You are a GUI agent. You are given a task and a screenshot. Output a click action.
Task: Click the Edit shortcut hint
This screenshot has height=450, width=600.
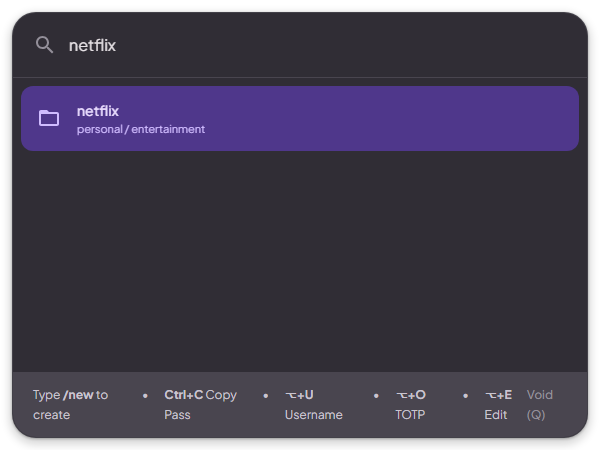point(498,404)
